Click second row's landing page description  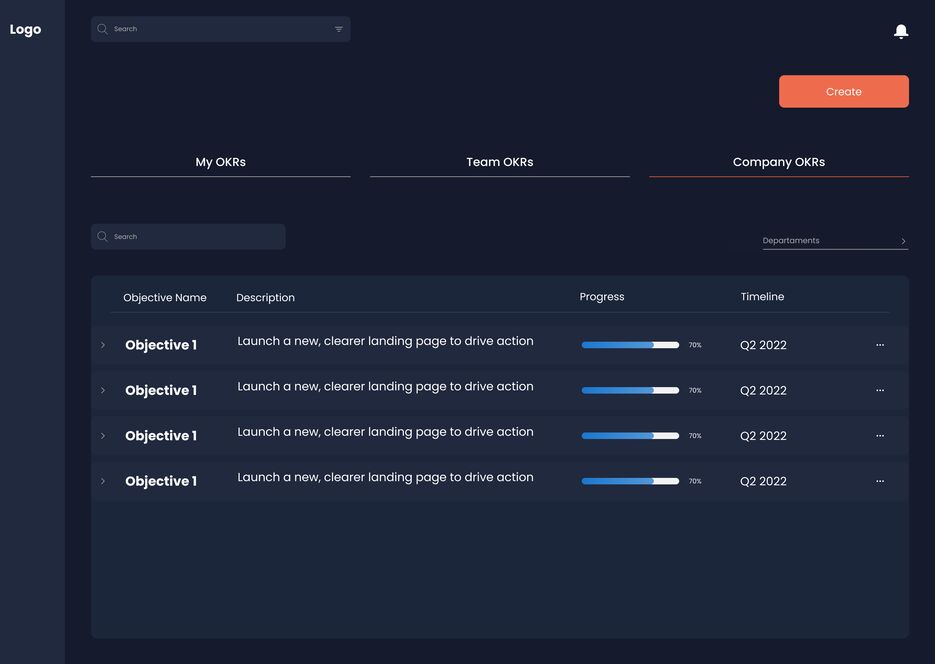pyautogui.click(x=385, y=387)
